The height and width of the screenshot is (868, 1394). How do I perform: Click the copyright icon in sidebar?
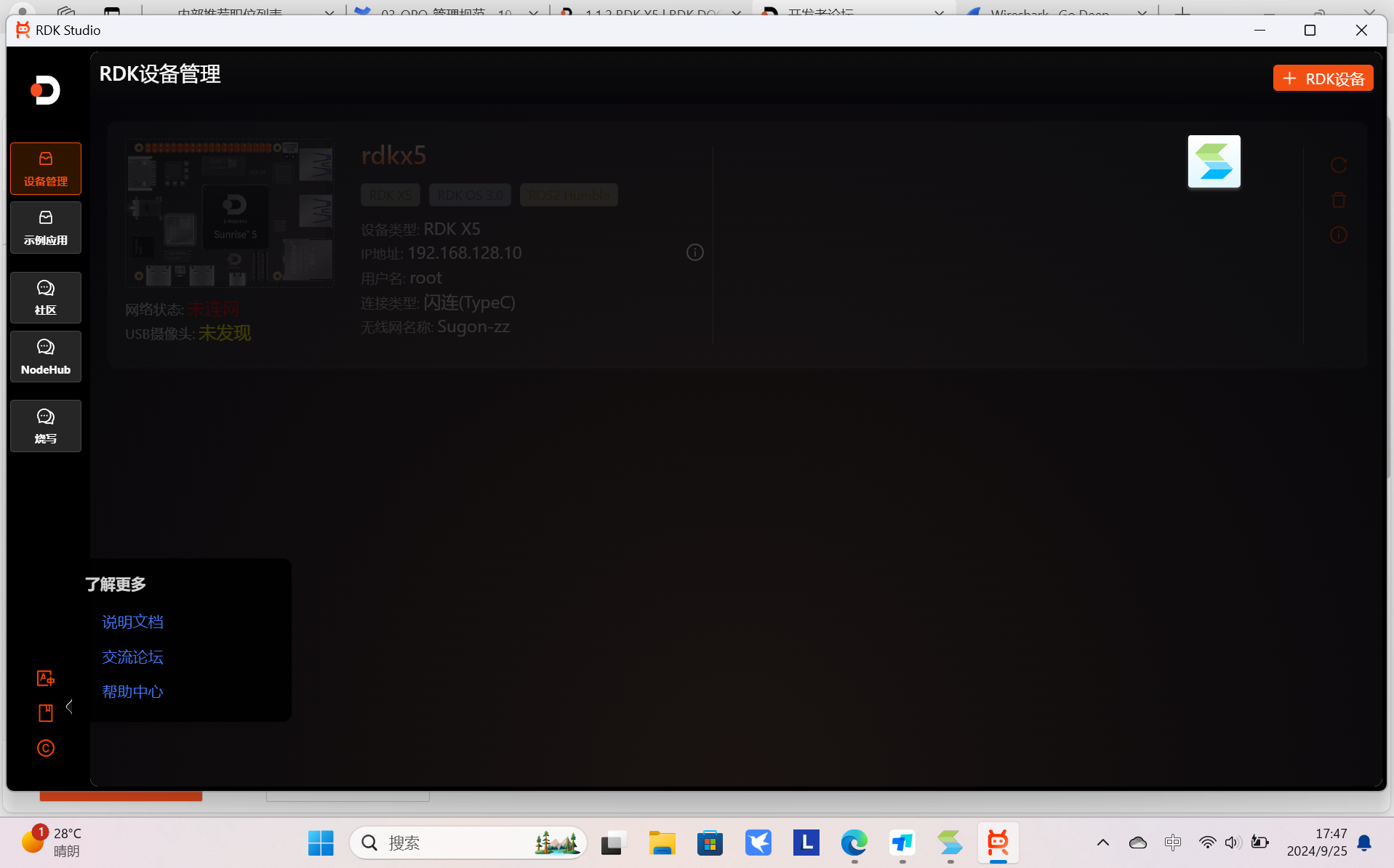click(x=46, y=748)
